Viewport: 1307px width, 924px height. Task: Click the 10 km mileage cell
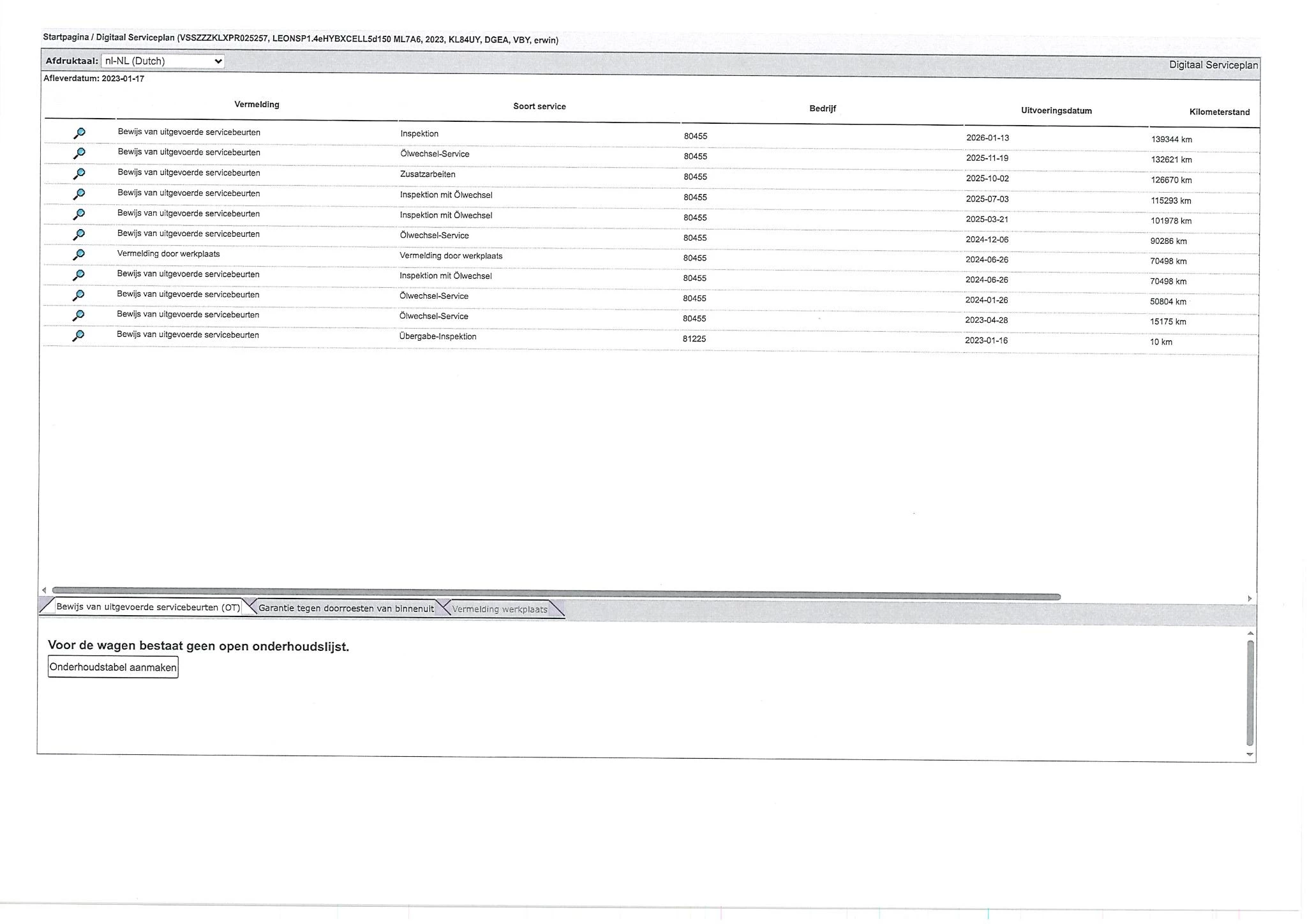point(1161,342)
